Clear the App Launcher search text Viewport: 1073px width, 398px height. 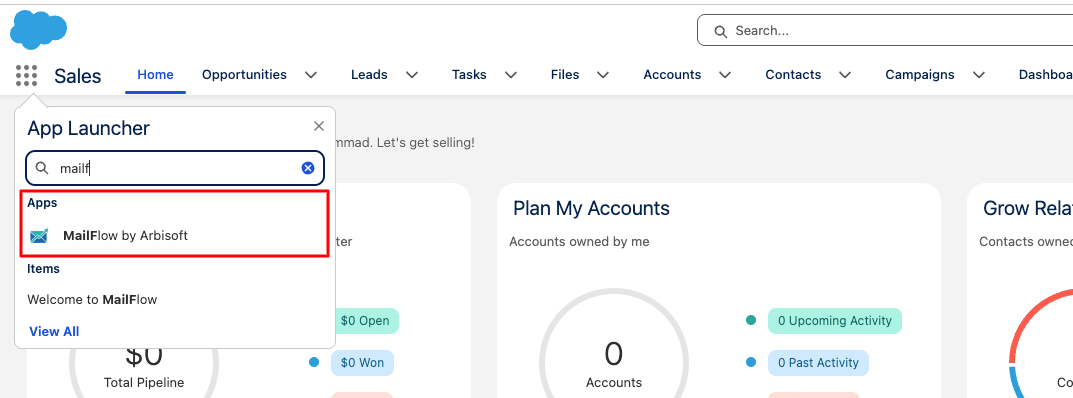pos(308,168)
